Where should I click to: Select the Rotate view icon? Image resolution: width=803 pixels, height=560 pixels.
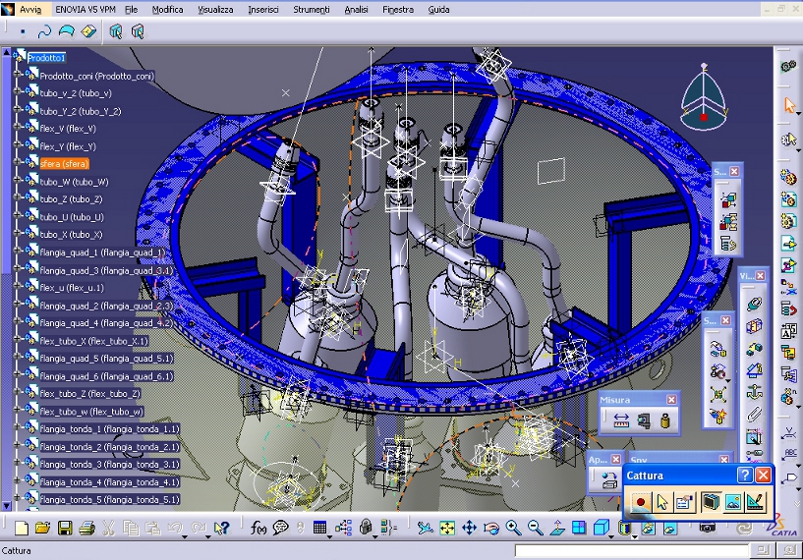point(491,528)
